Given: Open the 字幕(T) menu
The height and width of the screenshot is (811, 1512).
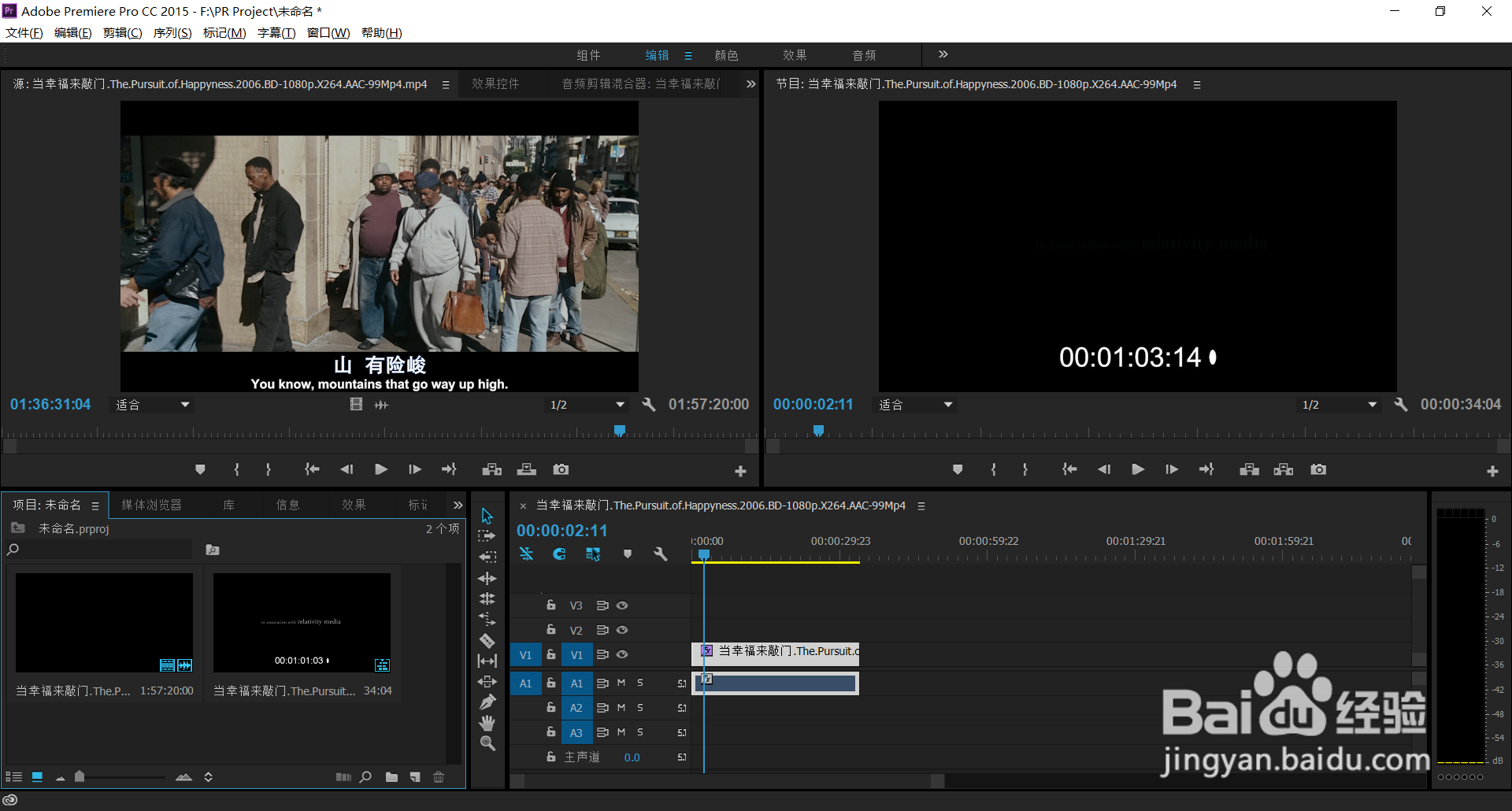Looking at the screenshot, I should (x=276, y=32).
